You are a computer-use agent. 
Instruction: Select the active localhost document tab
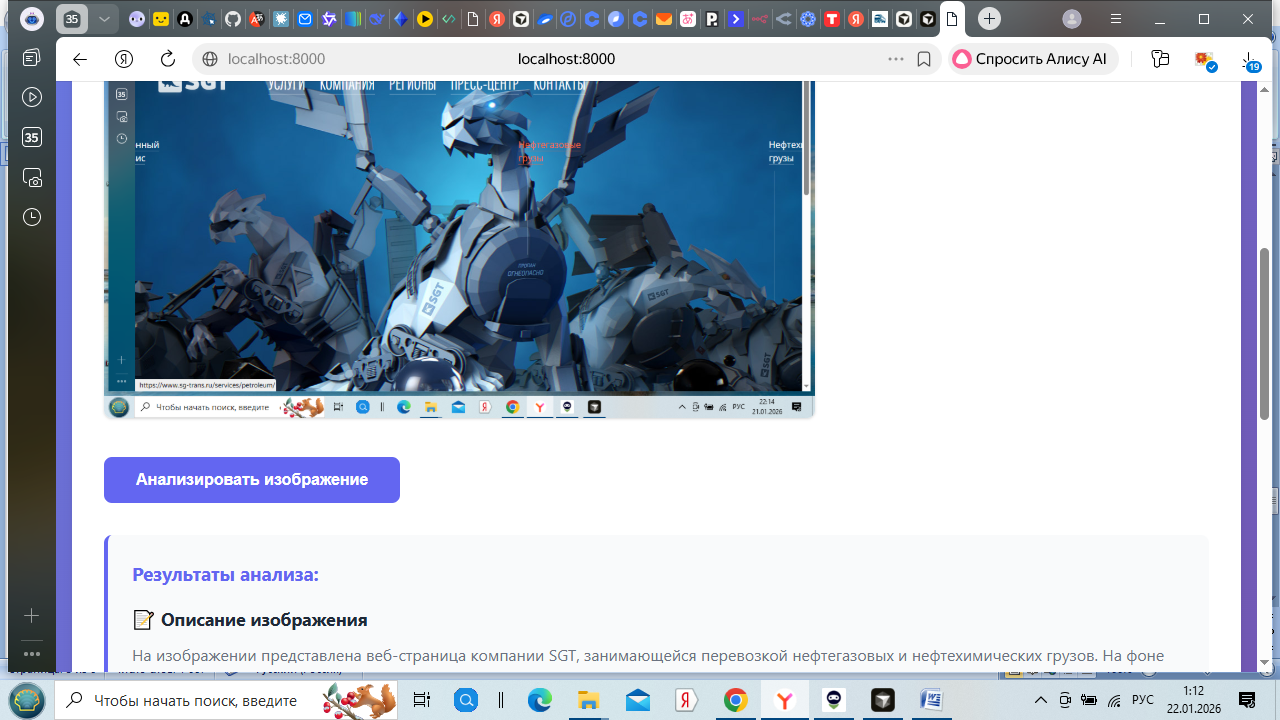click(953, 19)
